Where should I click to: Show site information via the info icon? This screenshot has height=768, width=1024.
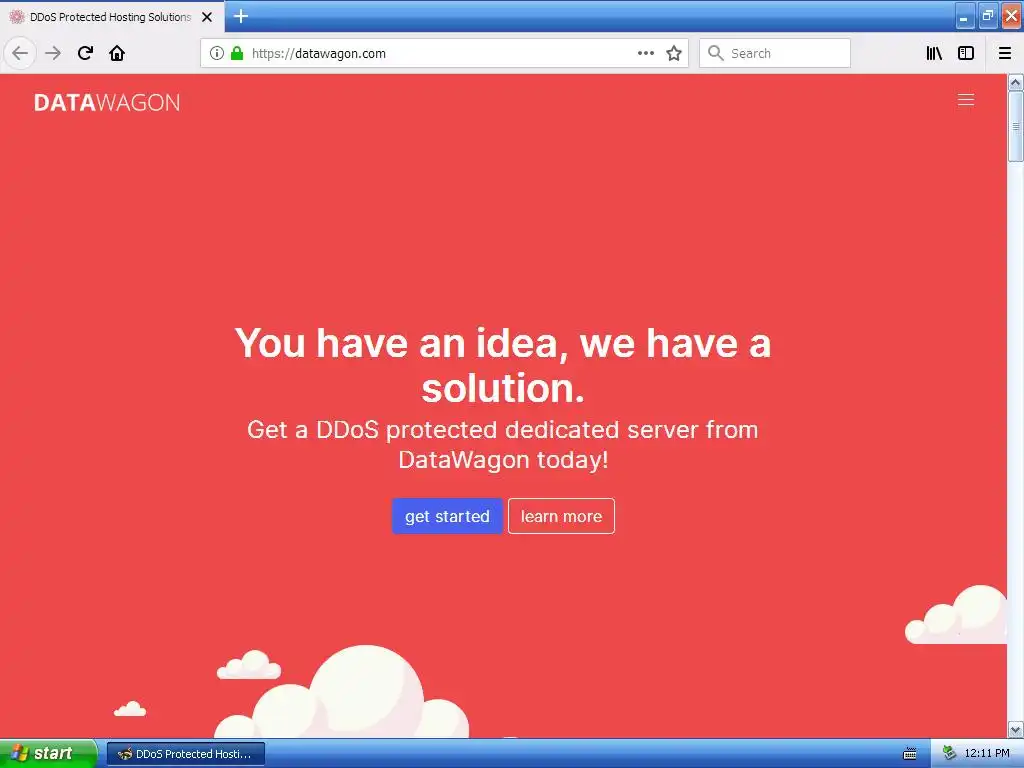click(x=217, y=53)
